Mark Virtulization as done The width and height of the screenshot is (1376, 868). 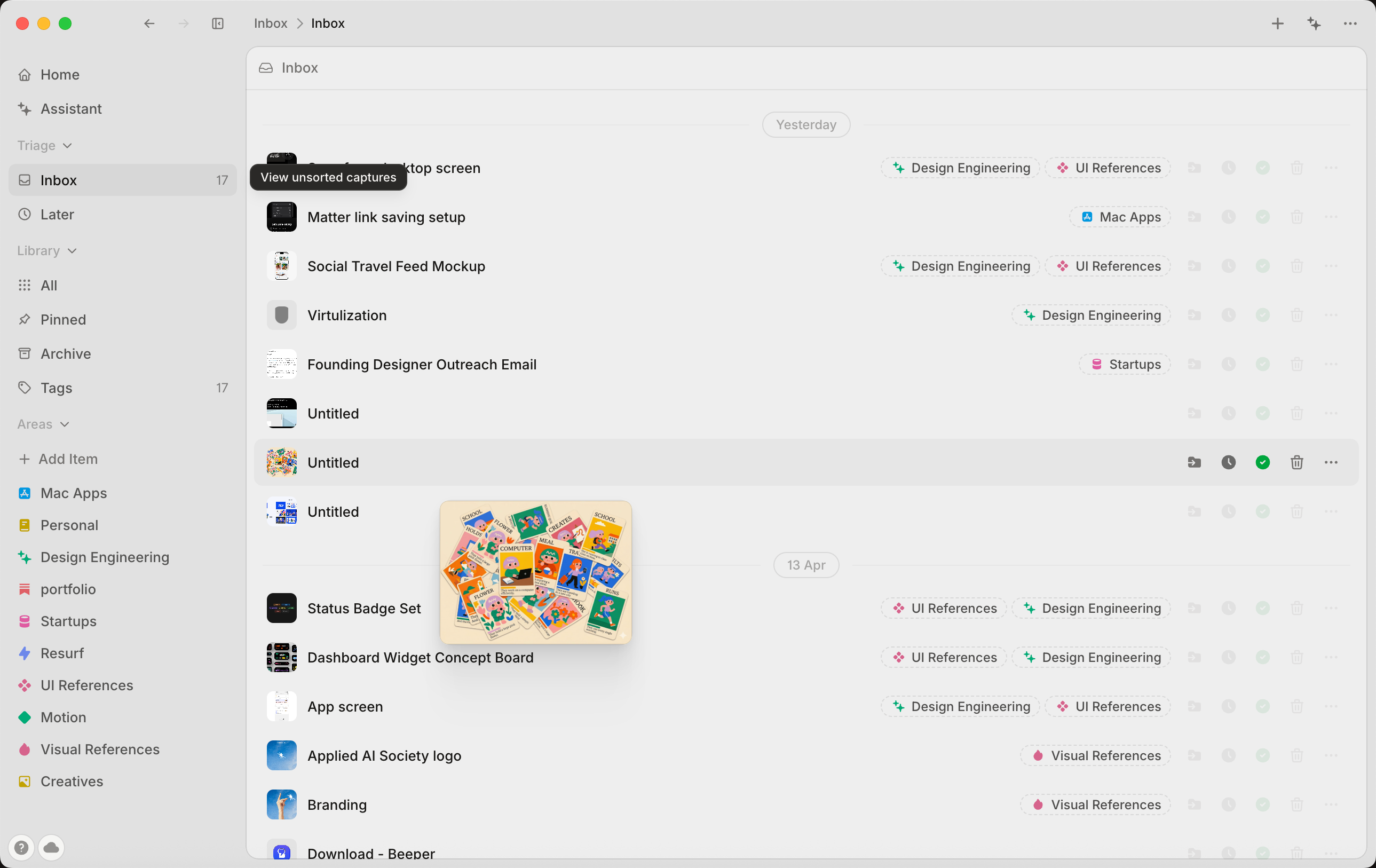tap(1263, 315)
